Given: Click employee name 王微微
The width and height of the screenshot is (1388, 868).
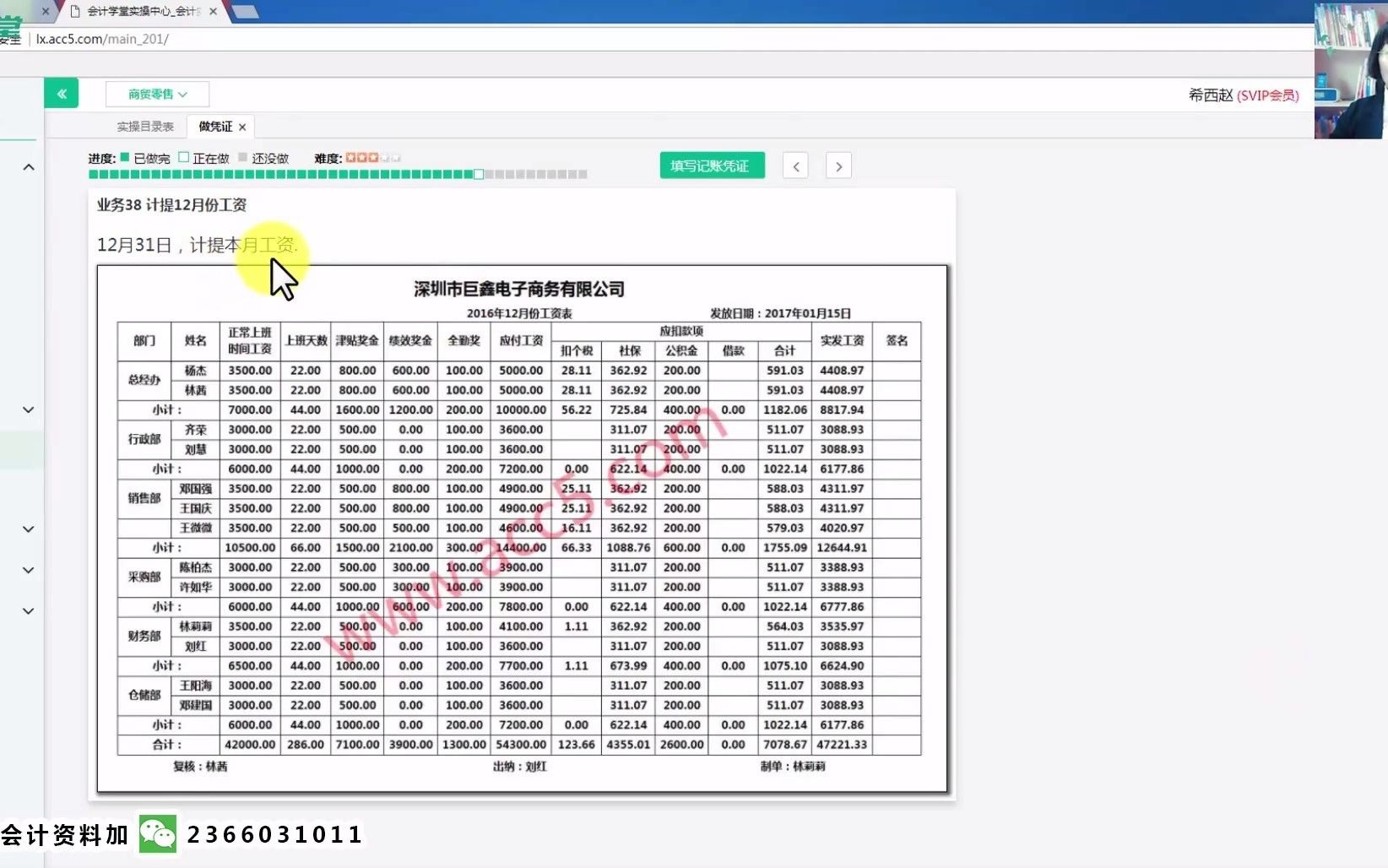Looking at the screenshot, I should (196, 528).
